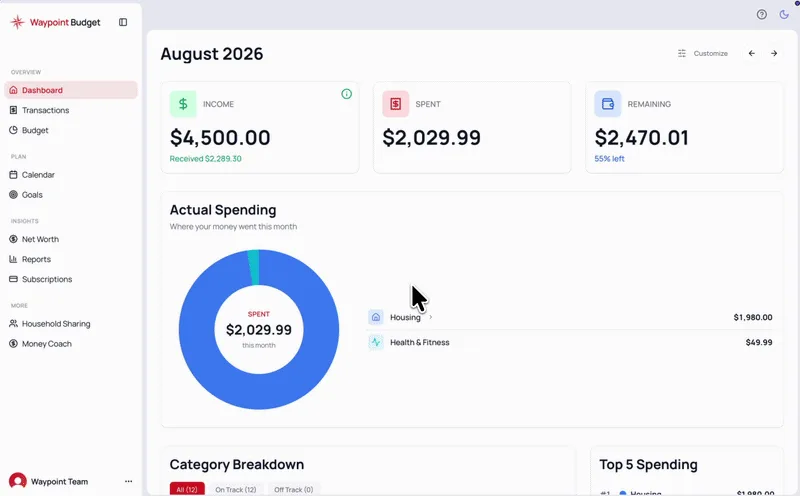The height and width of the screenshot is (496, 800).
Task: Open Net Worth in the sidebar
Action: [71, 239]
